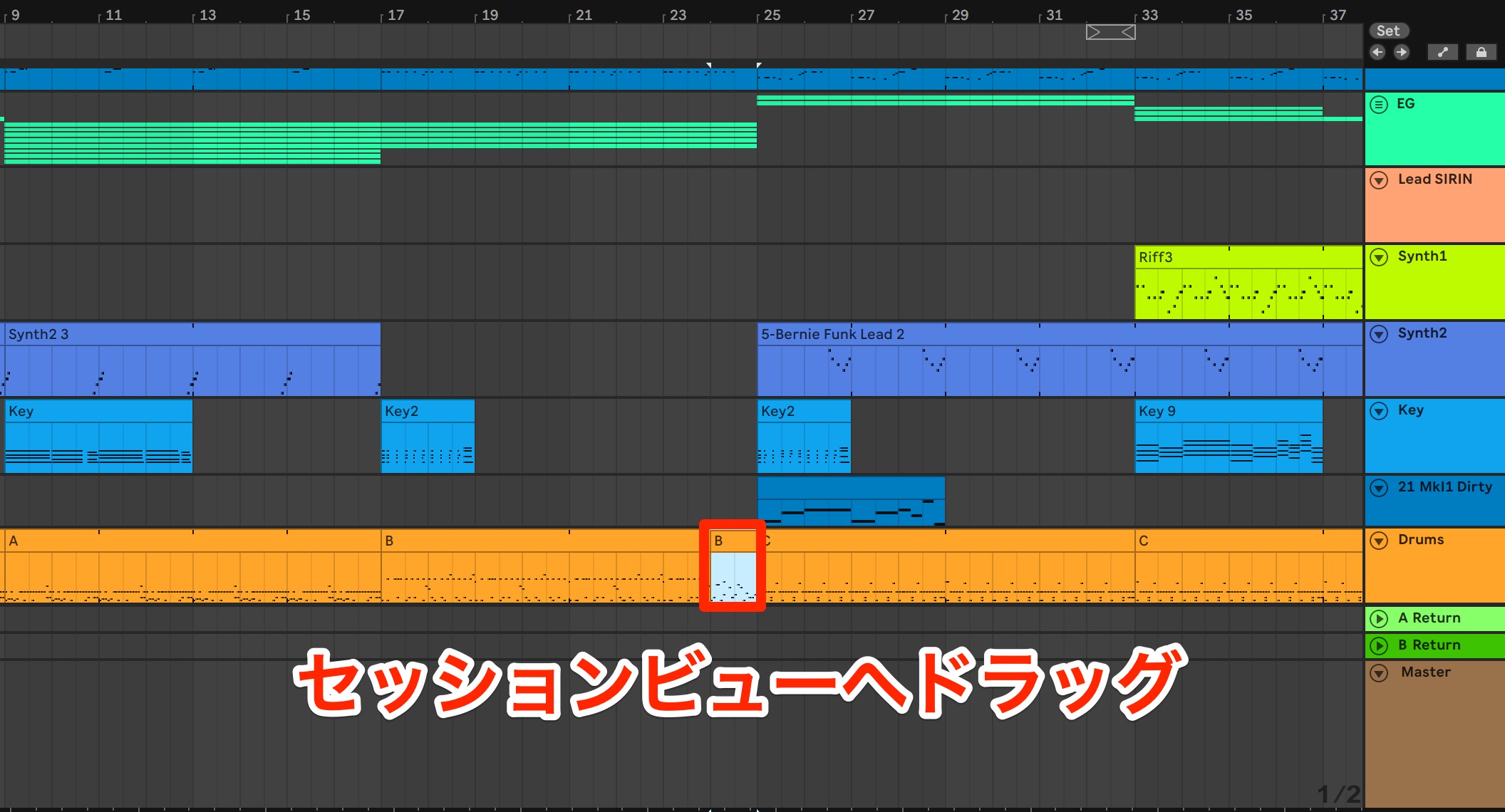Select the 21 MkI1 Dirty track name

coord(1444,487)
